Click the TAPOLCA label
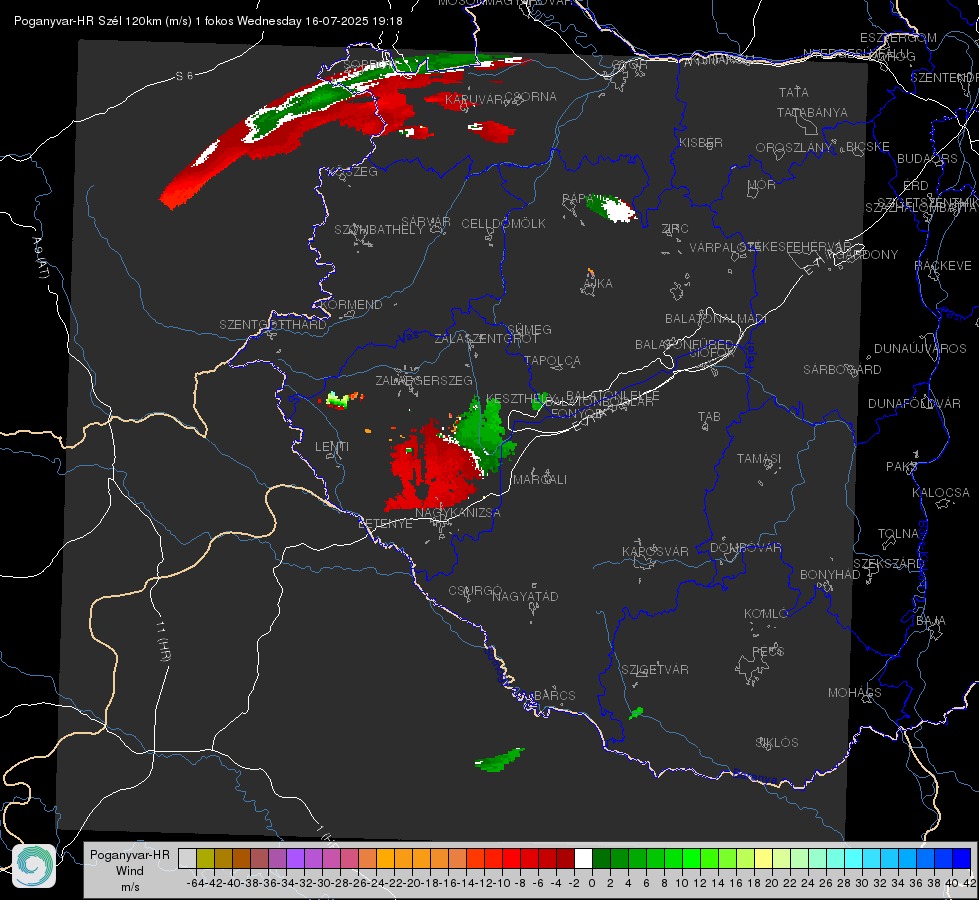This screenshot has width=979, height=900. click(x=552, y=360)
